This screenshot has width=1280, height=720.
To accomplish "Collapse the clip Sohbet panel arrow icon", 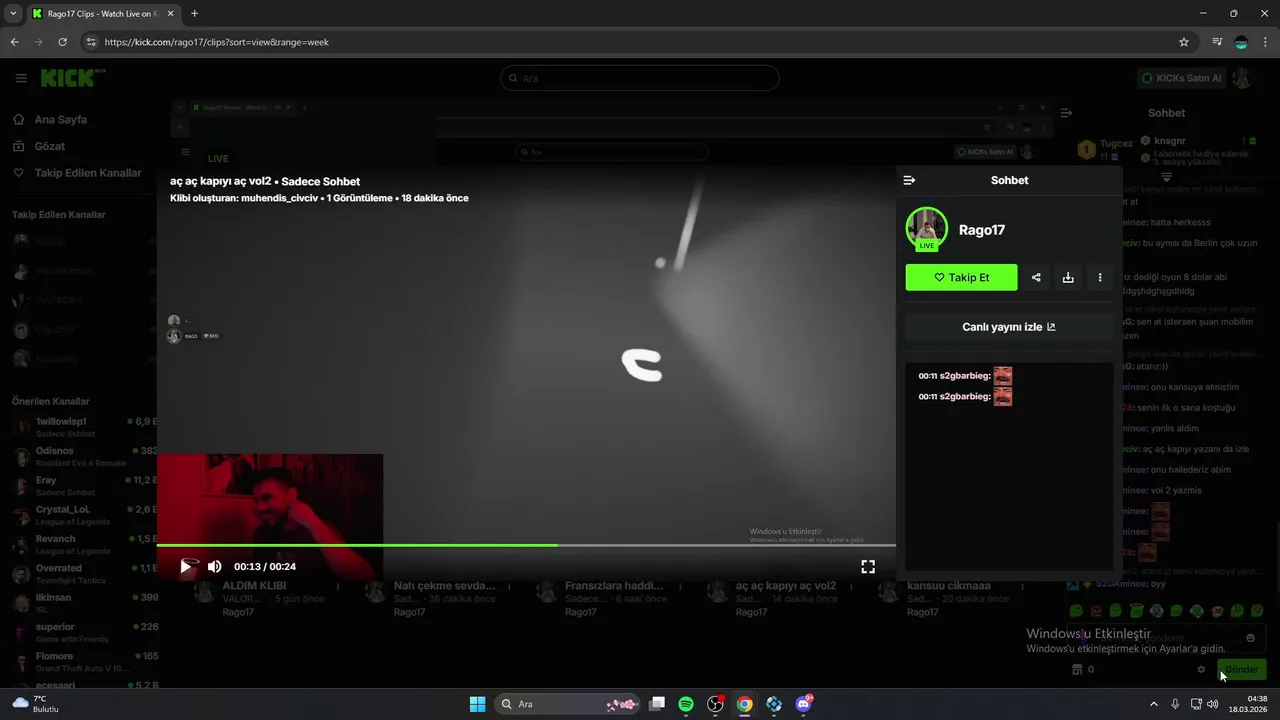I will coord(909,180).
